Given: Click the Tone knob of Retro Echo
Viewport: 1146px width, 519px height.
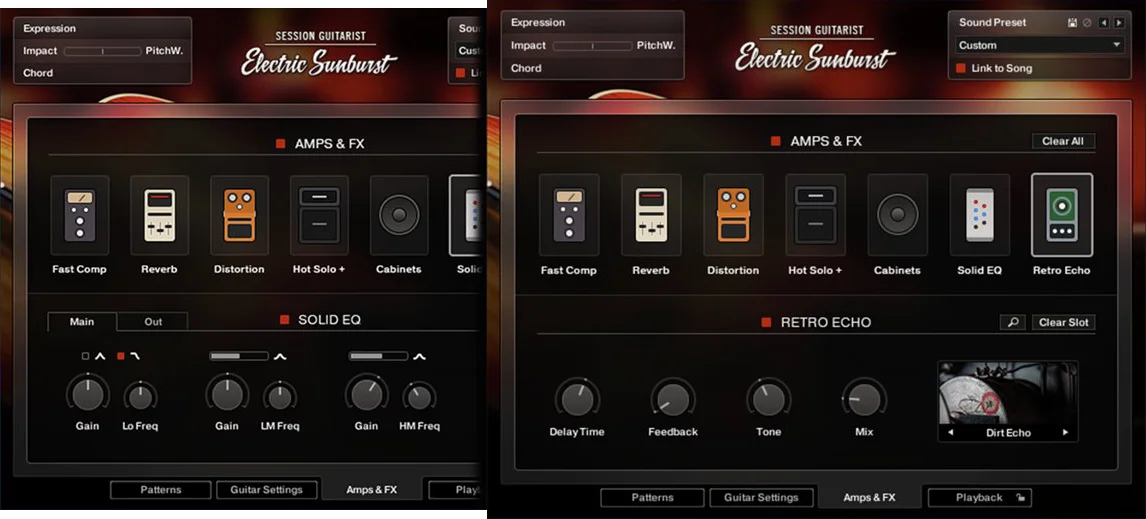Looking at the screenshot, I should pyautogui.click(x=768, y=400).
